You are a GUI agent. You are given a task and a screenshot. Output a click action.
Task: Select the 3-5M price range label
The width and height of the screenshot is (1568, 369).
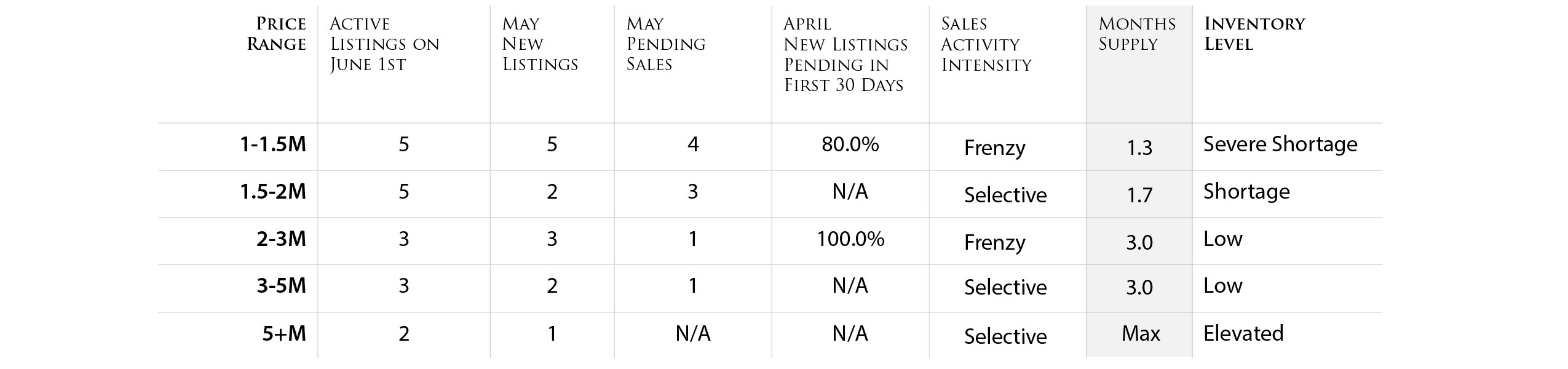(x=281, y=286)
